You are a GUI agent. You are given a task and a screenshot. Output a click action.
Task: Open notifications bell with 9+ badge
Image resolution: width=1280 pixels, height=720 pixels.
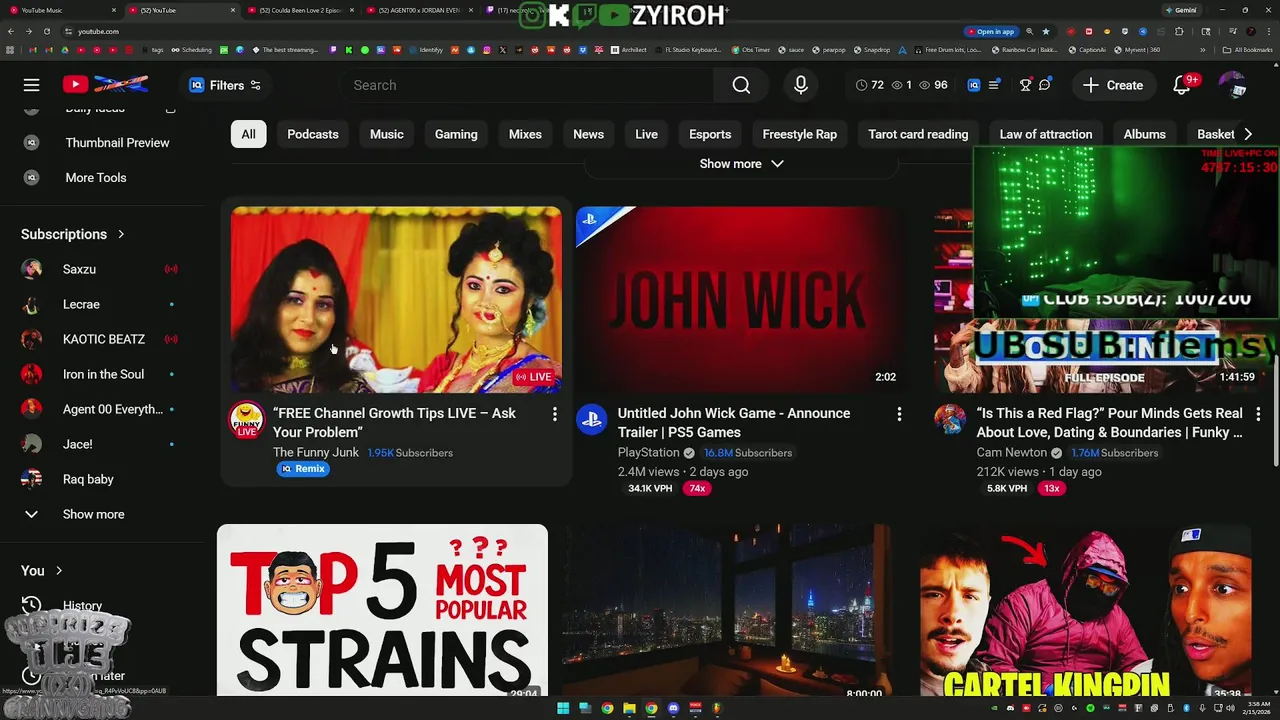pyautogui.click(x=1182, y=85)
